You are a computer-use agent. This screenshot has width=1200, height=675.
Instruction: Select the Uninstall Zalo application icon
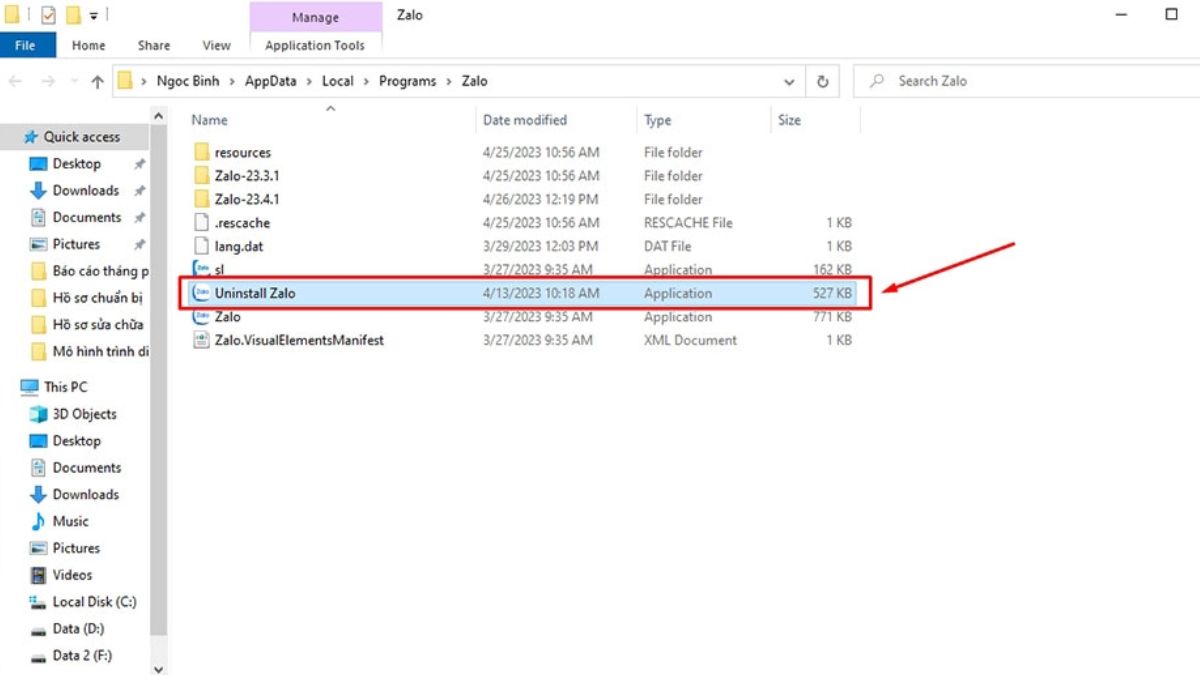tap(200, 293)
